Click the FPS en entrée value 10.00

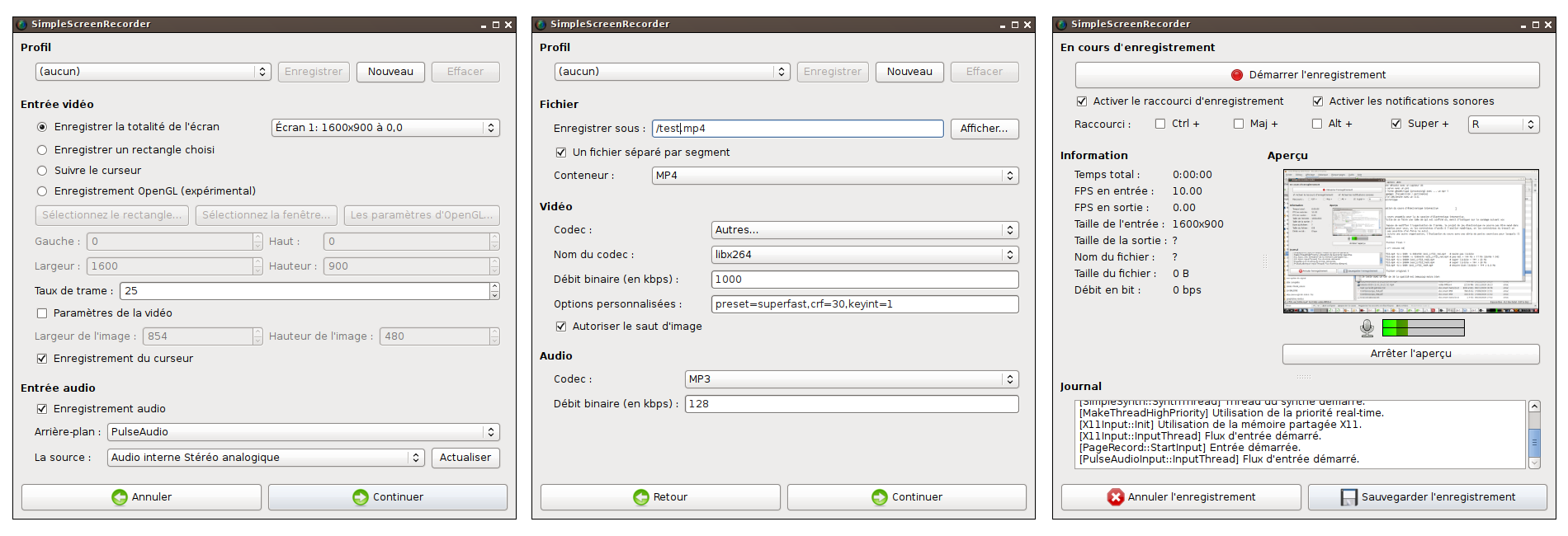tap(1188, 191)
